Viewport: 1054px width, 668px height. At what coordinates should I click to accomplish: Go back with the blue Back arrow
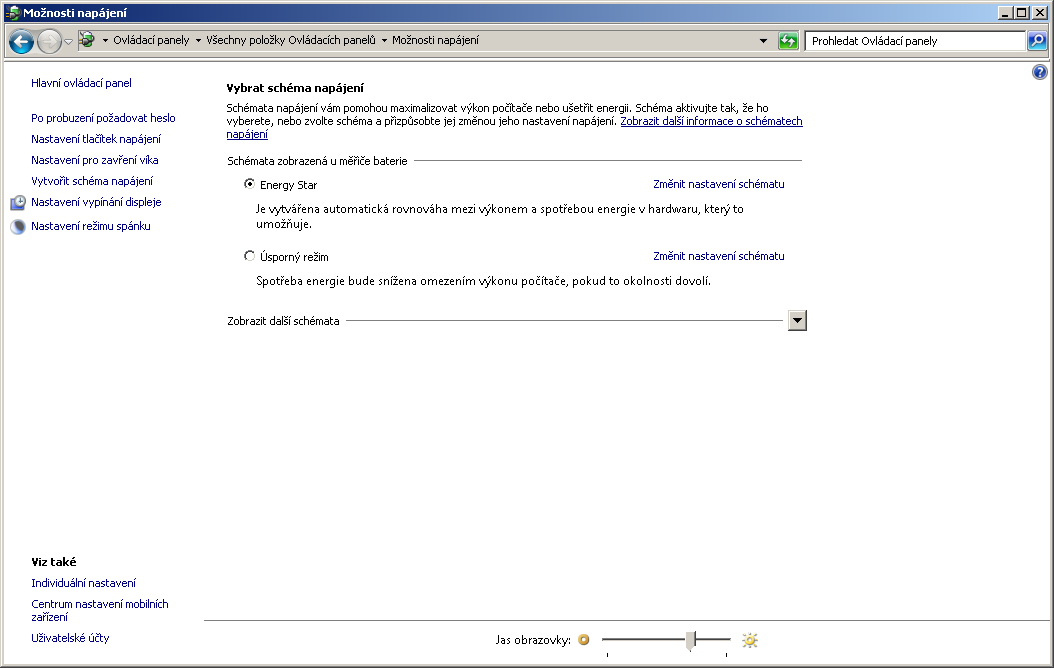pyautogui.click(x=22, y=41)
